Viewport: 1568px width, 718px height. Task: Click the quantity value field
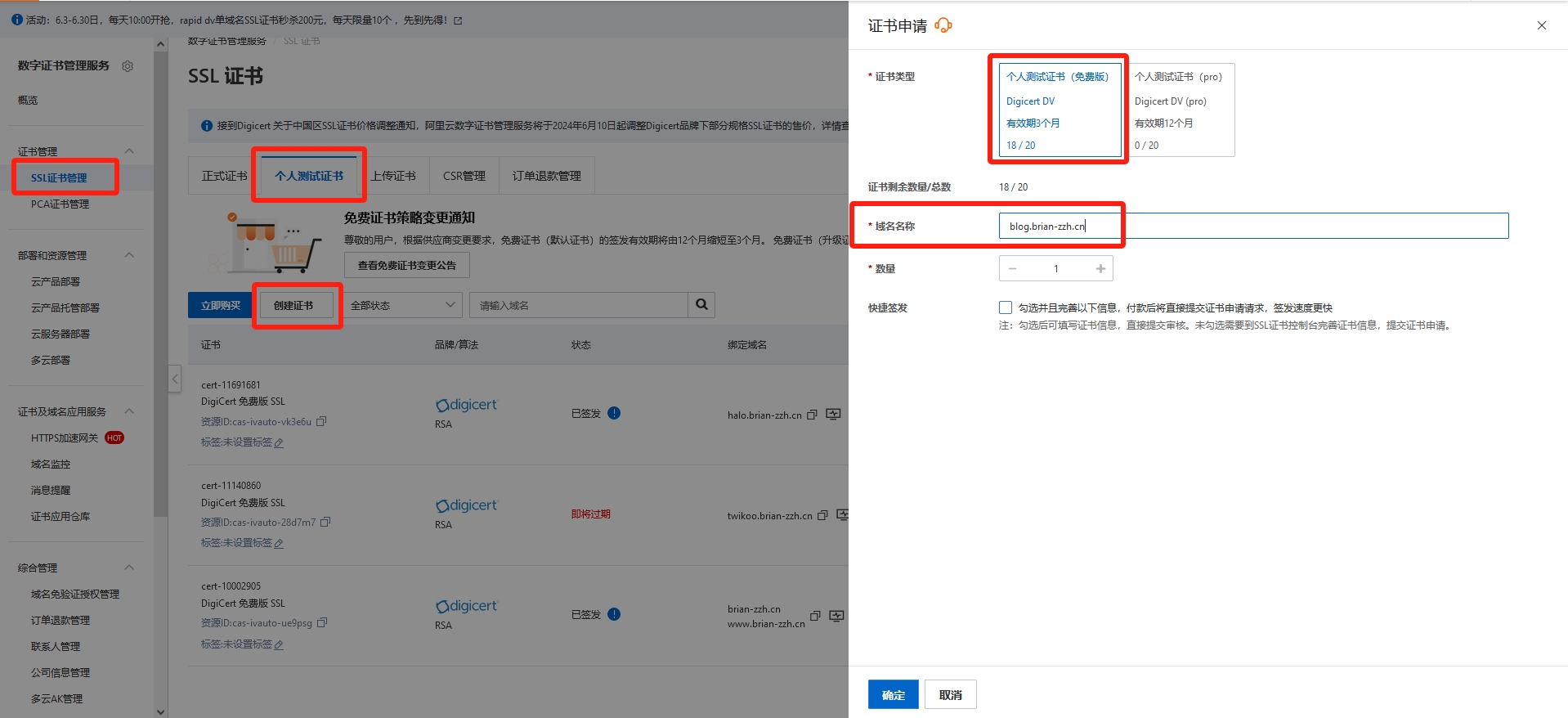(1056, 268)
